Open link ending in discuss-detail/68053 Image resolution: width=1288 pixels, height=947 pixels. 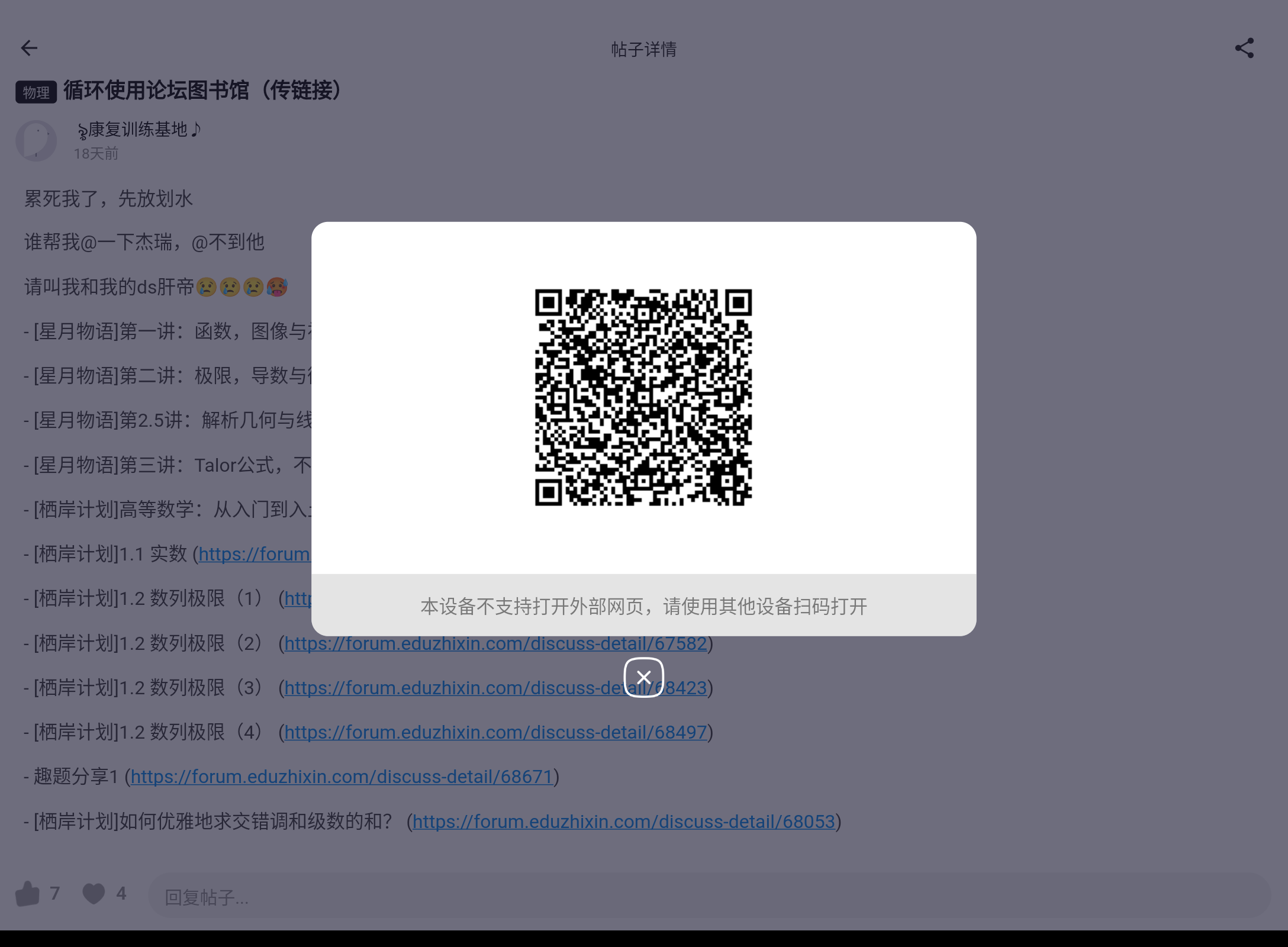pos(624,822)
